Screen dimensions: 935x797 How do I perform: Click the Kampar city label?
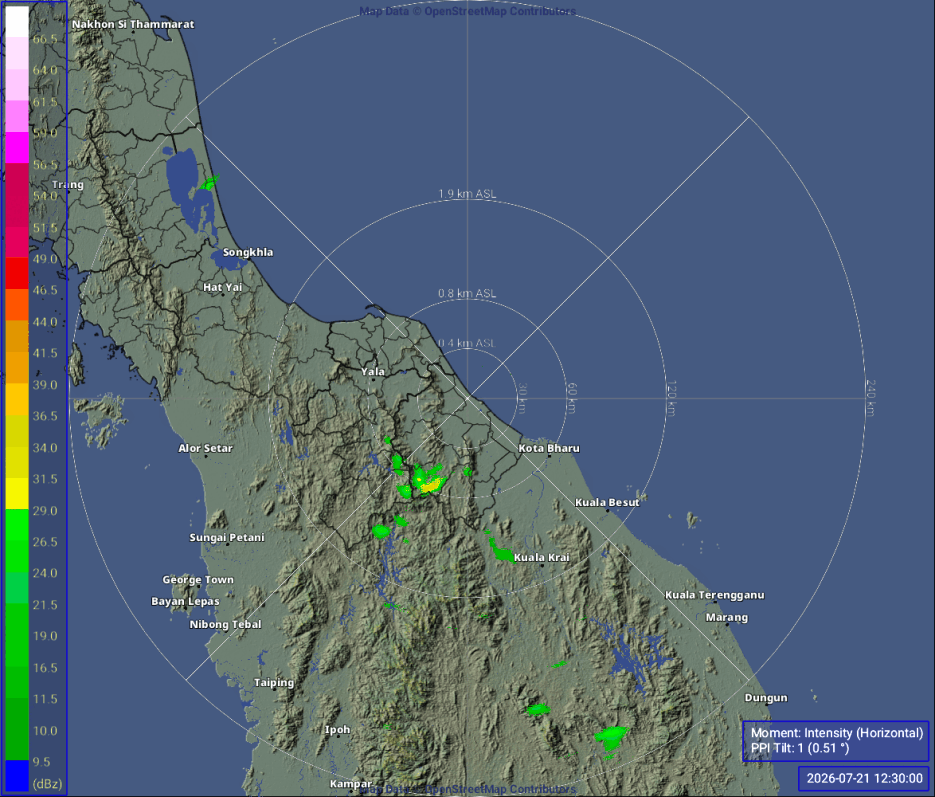[351, 784]
